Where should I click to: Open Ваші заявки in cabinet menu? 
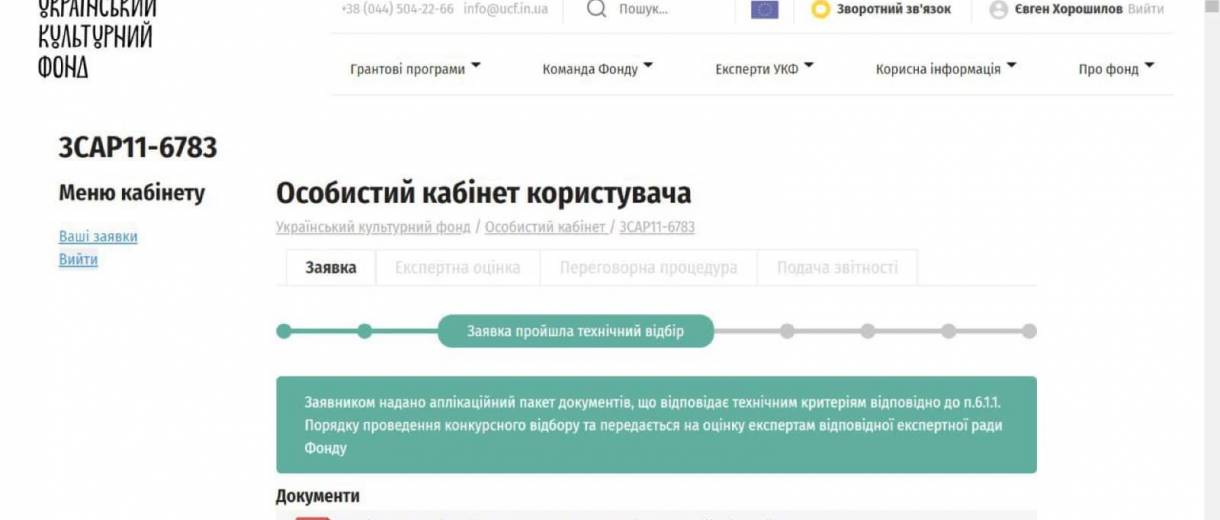pyautogui.click(x=98, y=237)
